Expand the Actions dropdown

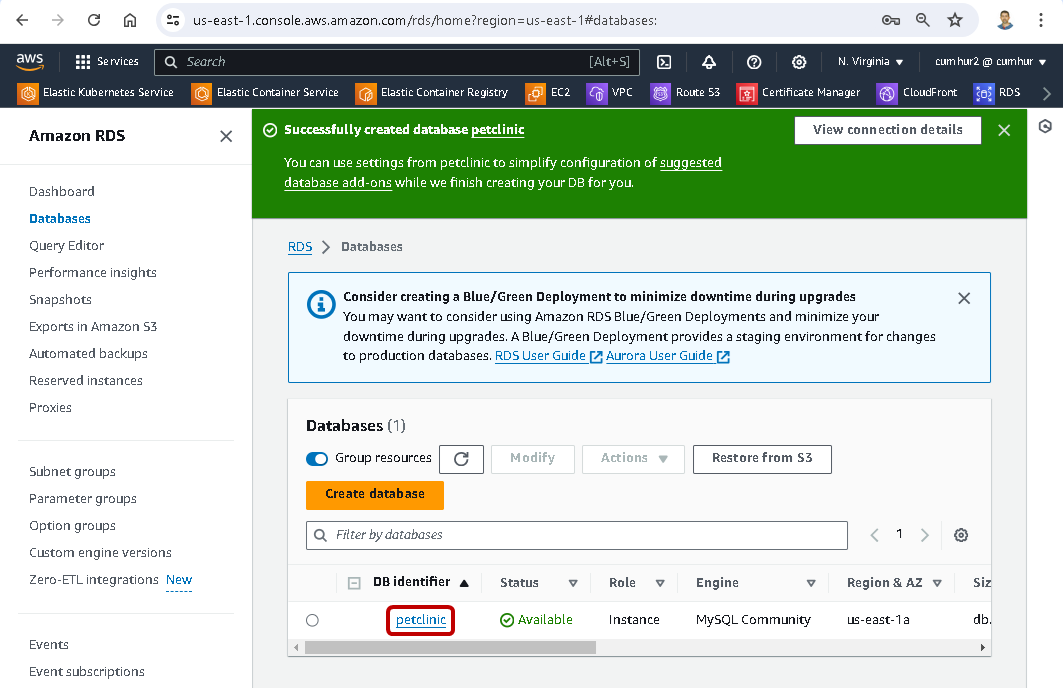coord(633,459)
